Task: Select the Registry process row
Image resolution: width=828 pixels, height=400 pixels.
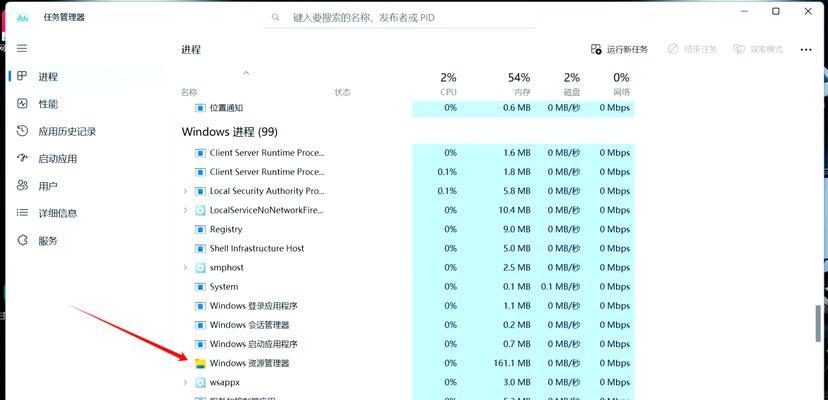Action: point(407,229)
